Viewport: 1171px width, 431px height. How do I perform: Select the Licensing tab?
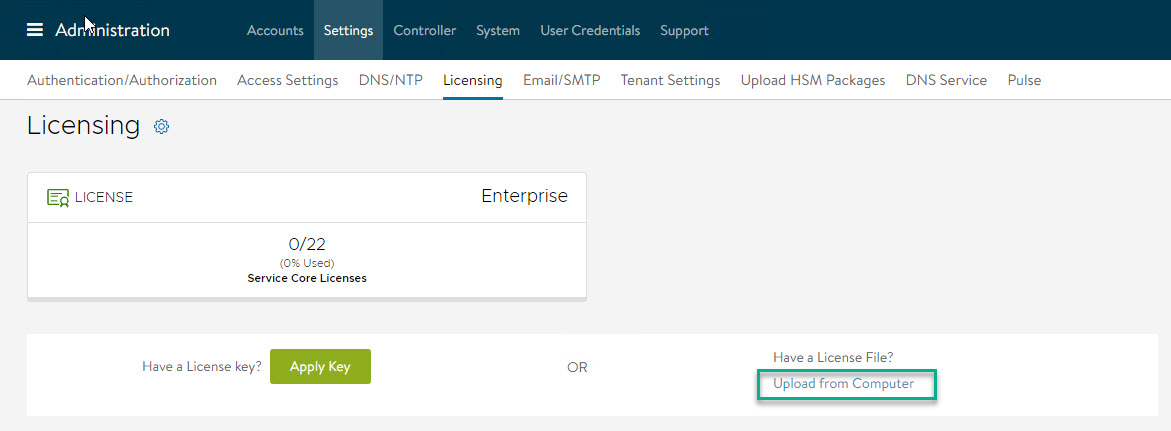tap(472, 80)
